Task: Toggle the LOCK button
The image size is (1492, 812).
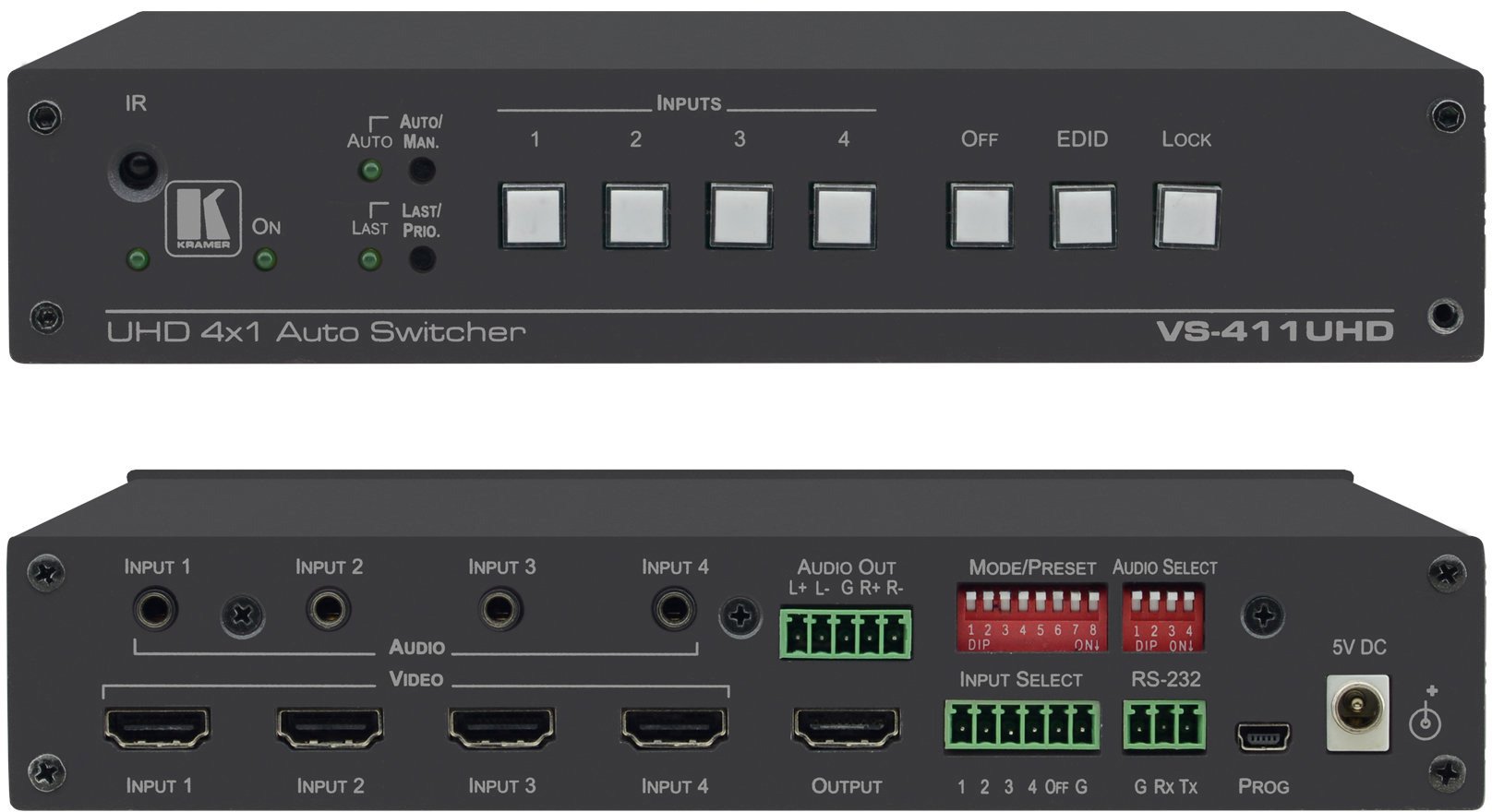Action: point(1187,216)
